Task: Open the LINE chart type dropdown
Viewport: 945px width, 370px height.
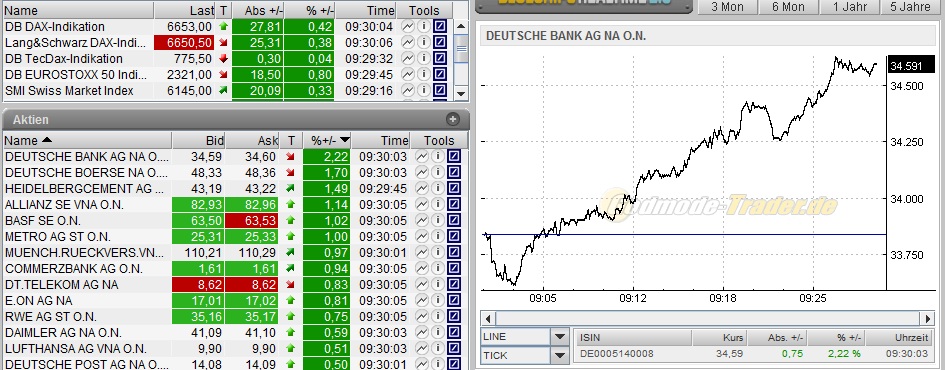Action: click(560, 337)
